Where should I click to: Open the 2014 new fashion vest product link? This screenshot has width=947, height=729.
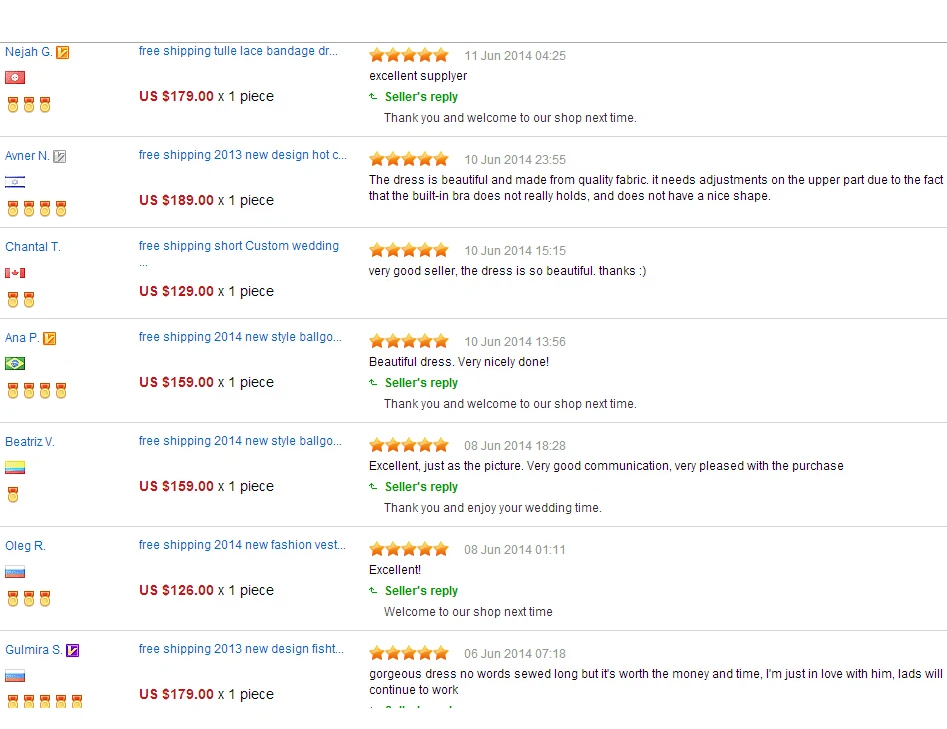(x=242, y=545)
